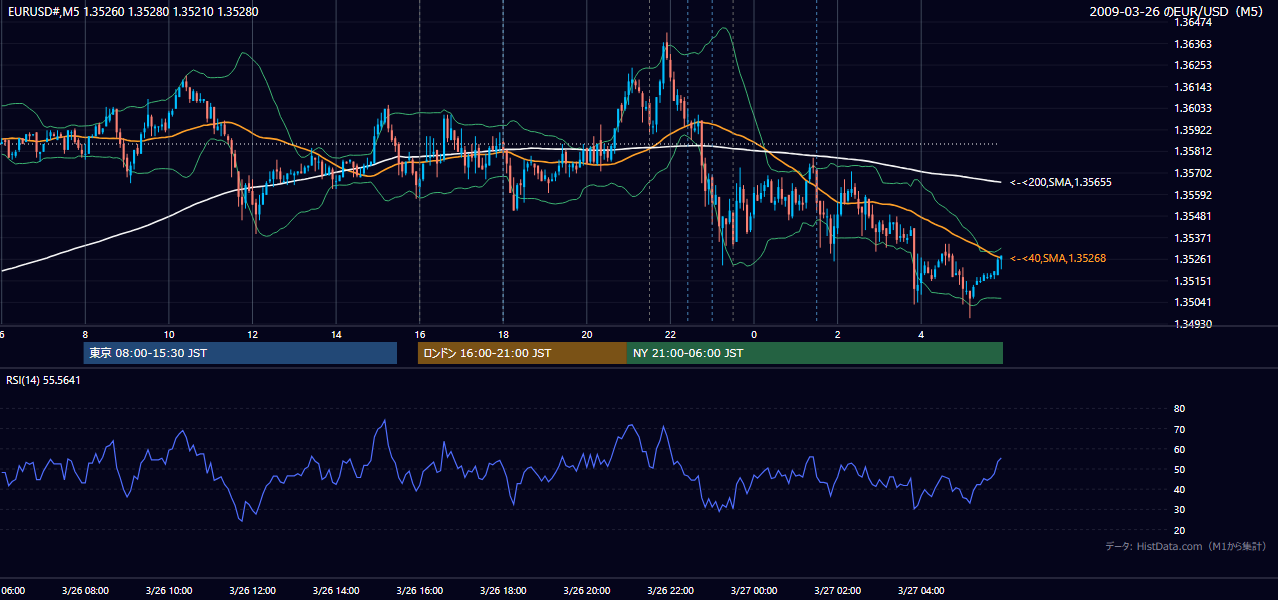Image resolution: width=1278 pixels, height=600 pixels.
Task: Click the bottom time label 06:00
Action: [13, 591]
